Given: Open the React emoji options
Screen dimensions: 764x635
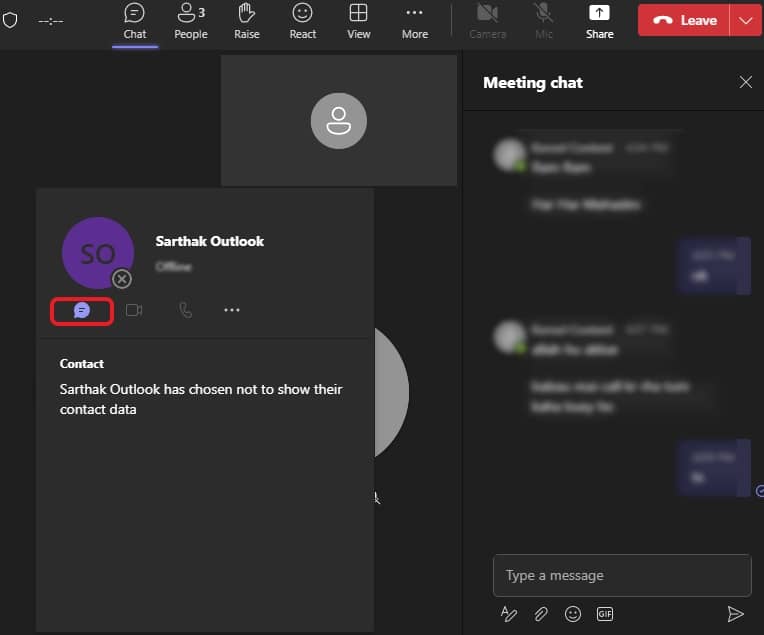Looking at the screenshot, I should 303,21.
